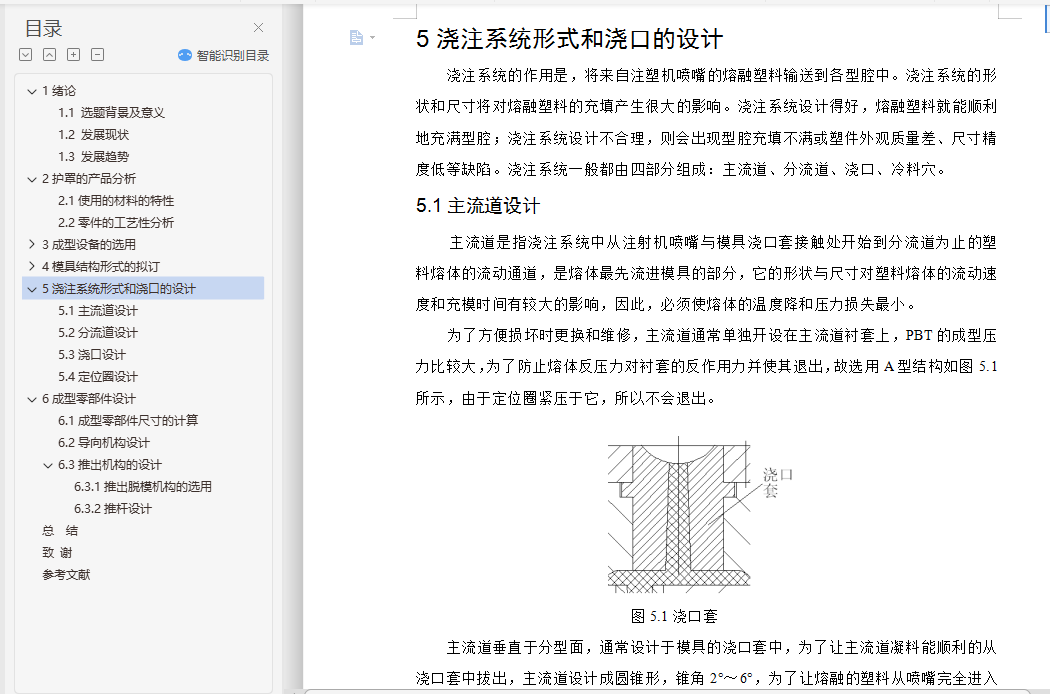Go to 参考文献 section
Screen dimensions: 1050x694
click(x=66, y=575)
